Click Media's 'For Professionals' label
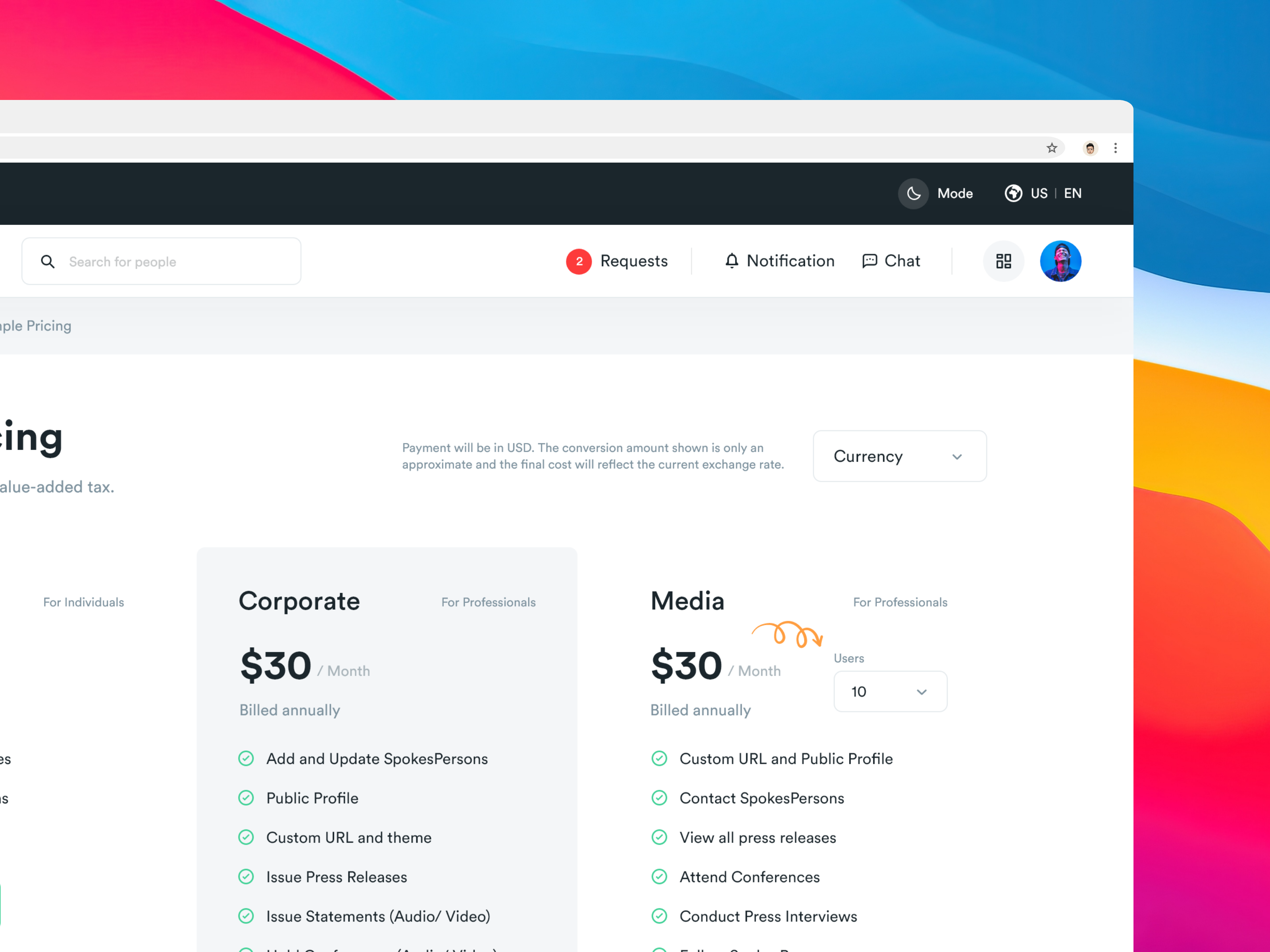The height and width of the screenshot is (952, 1270). [900, 602]
